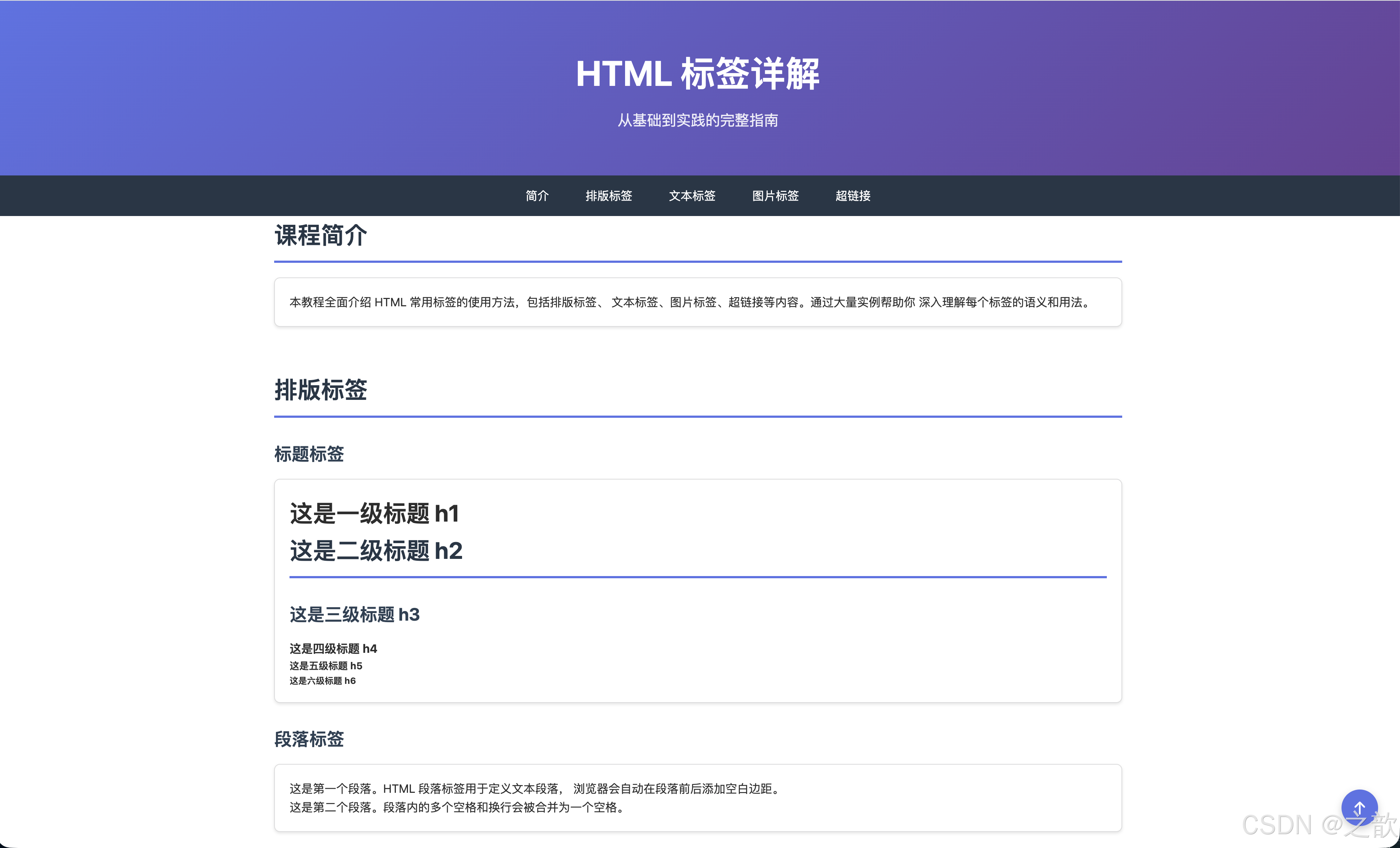Click the HTML 标签详解 page title
Viewport: 1400px width, 848px height.
(698, 74)
